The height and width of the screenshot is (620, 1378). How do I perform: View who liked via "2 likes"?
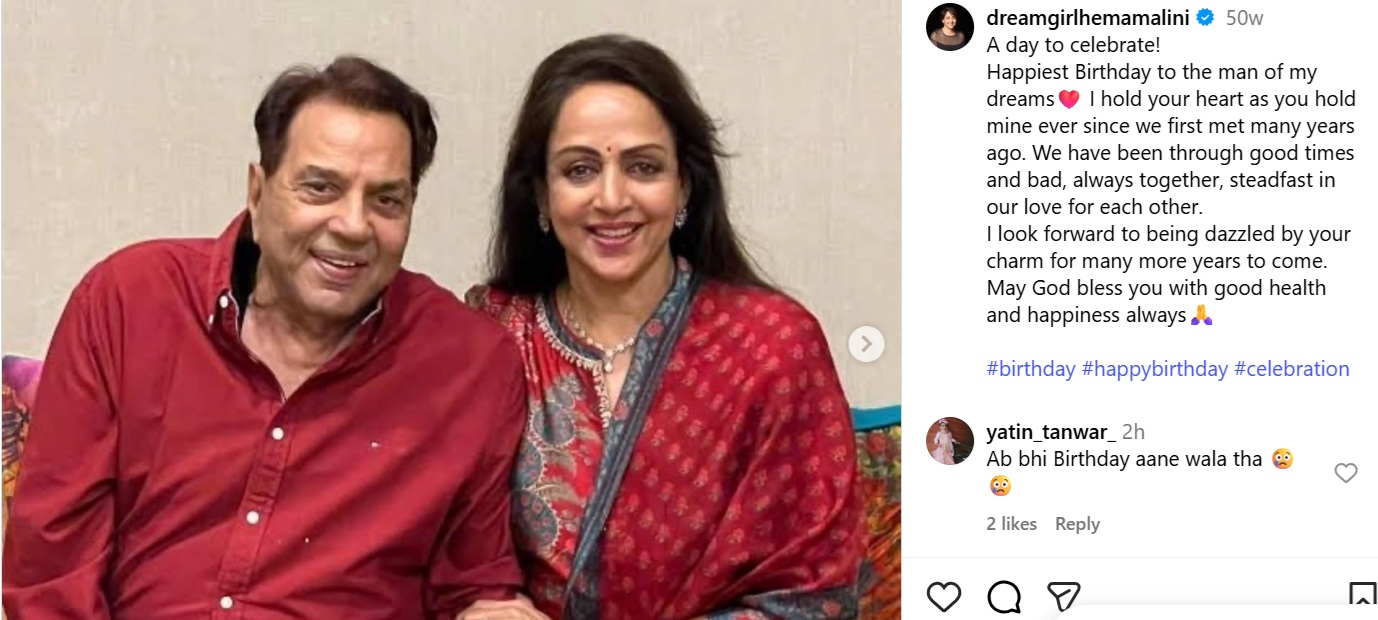(1011, 524)
